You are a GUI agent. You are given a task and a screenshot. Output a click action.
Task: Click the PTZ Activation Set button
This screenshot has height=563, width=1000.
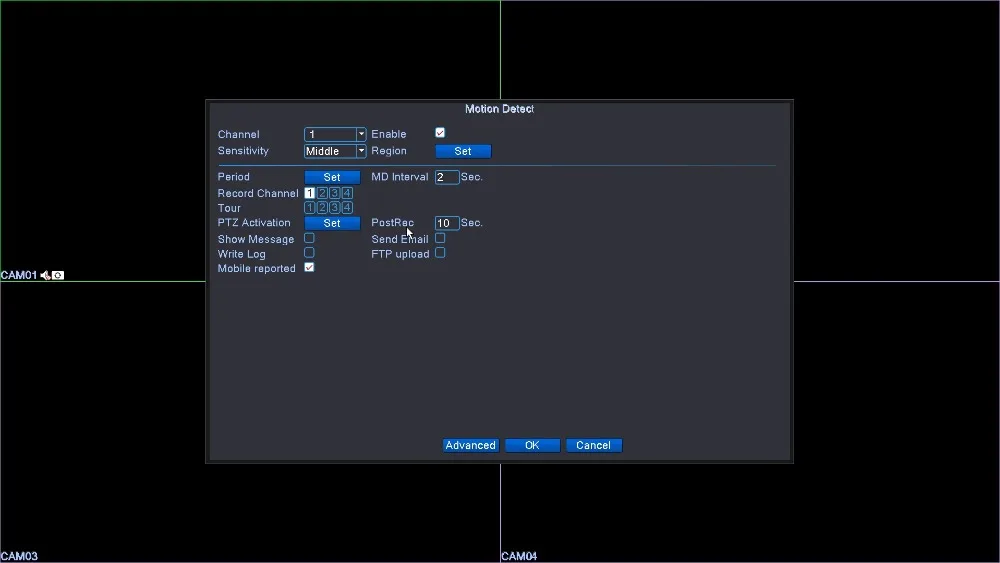(332, 223)
